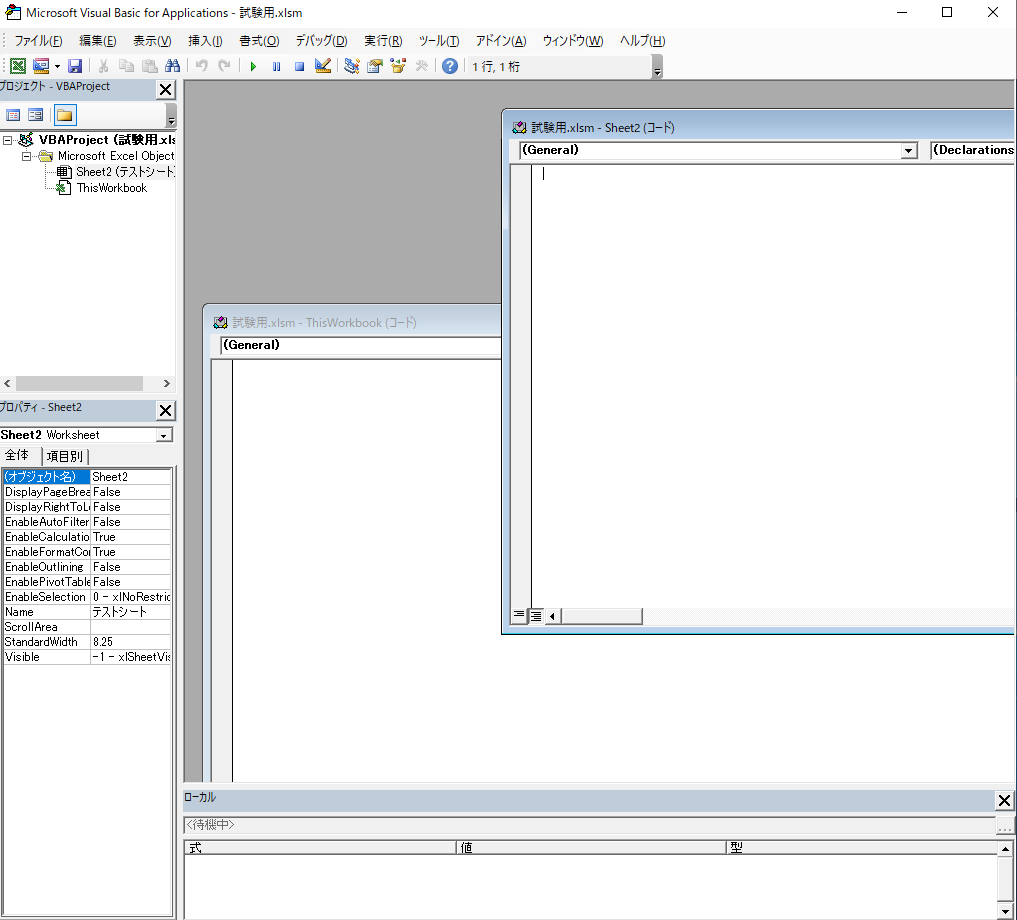Click the Reset (stop) toolbar icon

[x=299, y=66]
